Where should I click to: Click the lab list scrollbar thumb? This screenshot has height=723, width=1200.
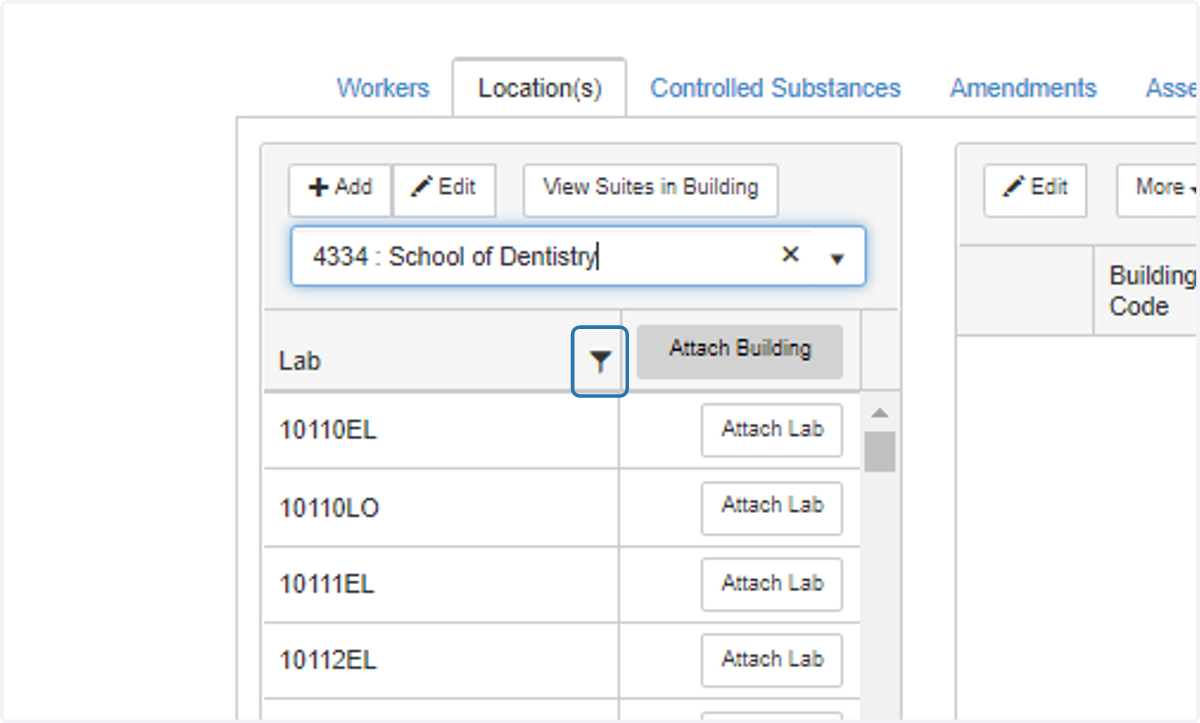tap(880, 451)
